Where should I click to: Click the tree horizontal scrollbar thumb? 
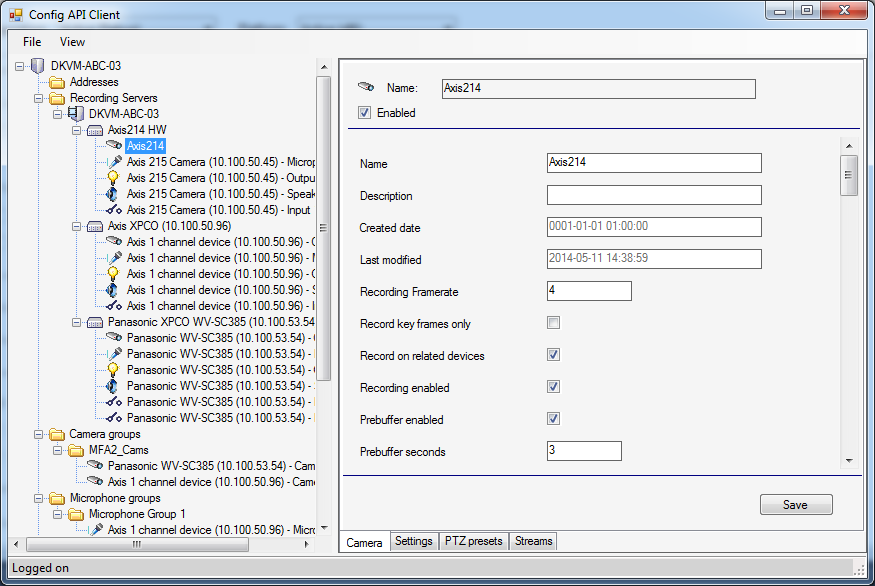(137, 544)
